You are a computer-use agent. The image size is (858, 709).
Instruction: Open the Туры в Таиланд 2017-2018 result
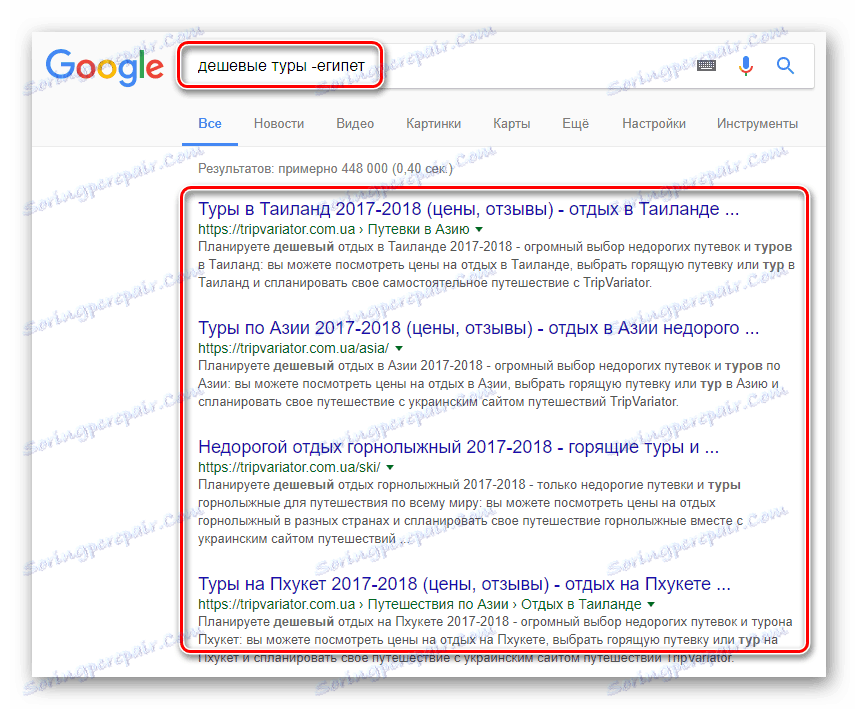[468, 211]
